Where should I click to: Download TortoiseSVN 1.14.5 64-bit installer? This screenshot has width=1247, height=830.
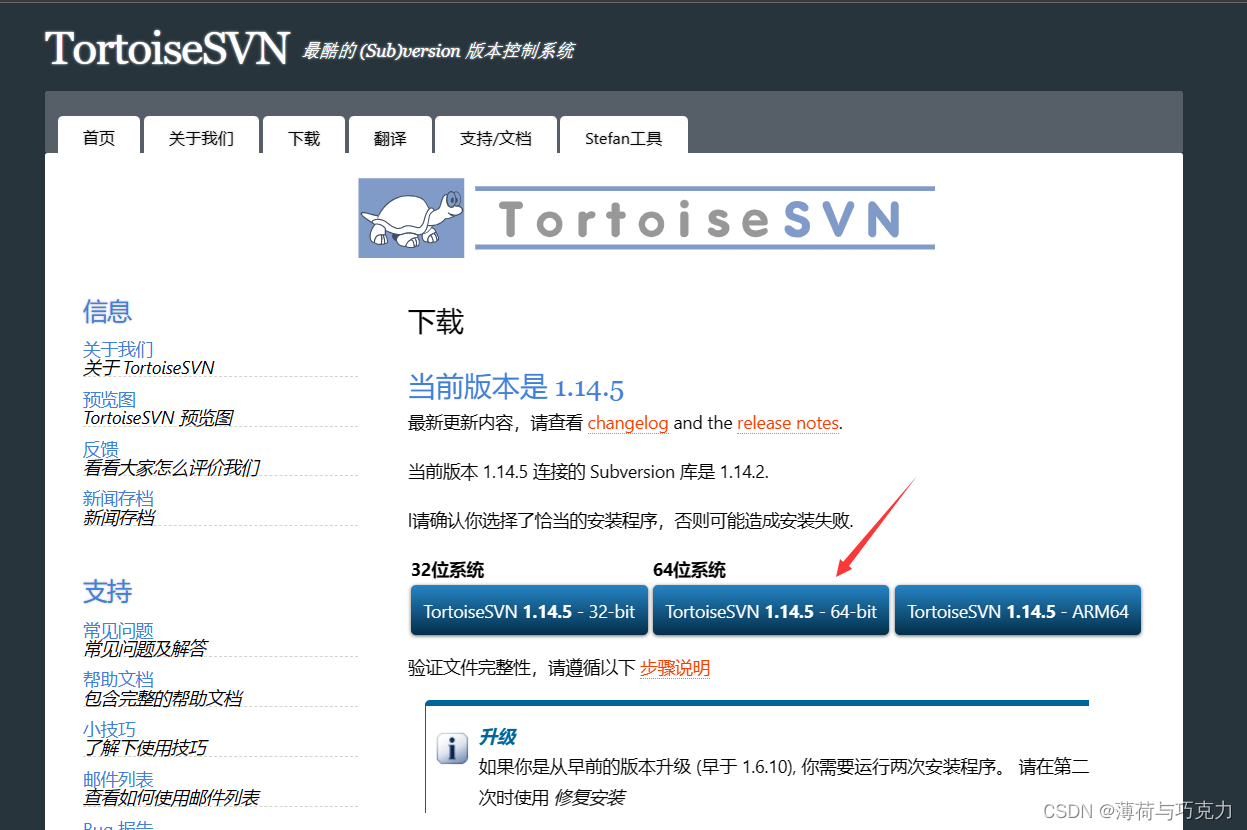(x=771, y=611)
